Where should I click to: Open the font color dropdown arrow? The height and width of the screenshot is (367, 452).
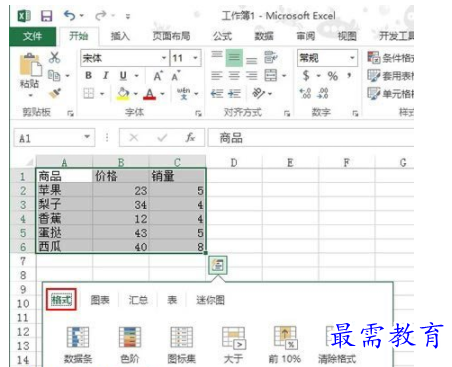(x=163, y=94)
